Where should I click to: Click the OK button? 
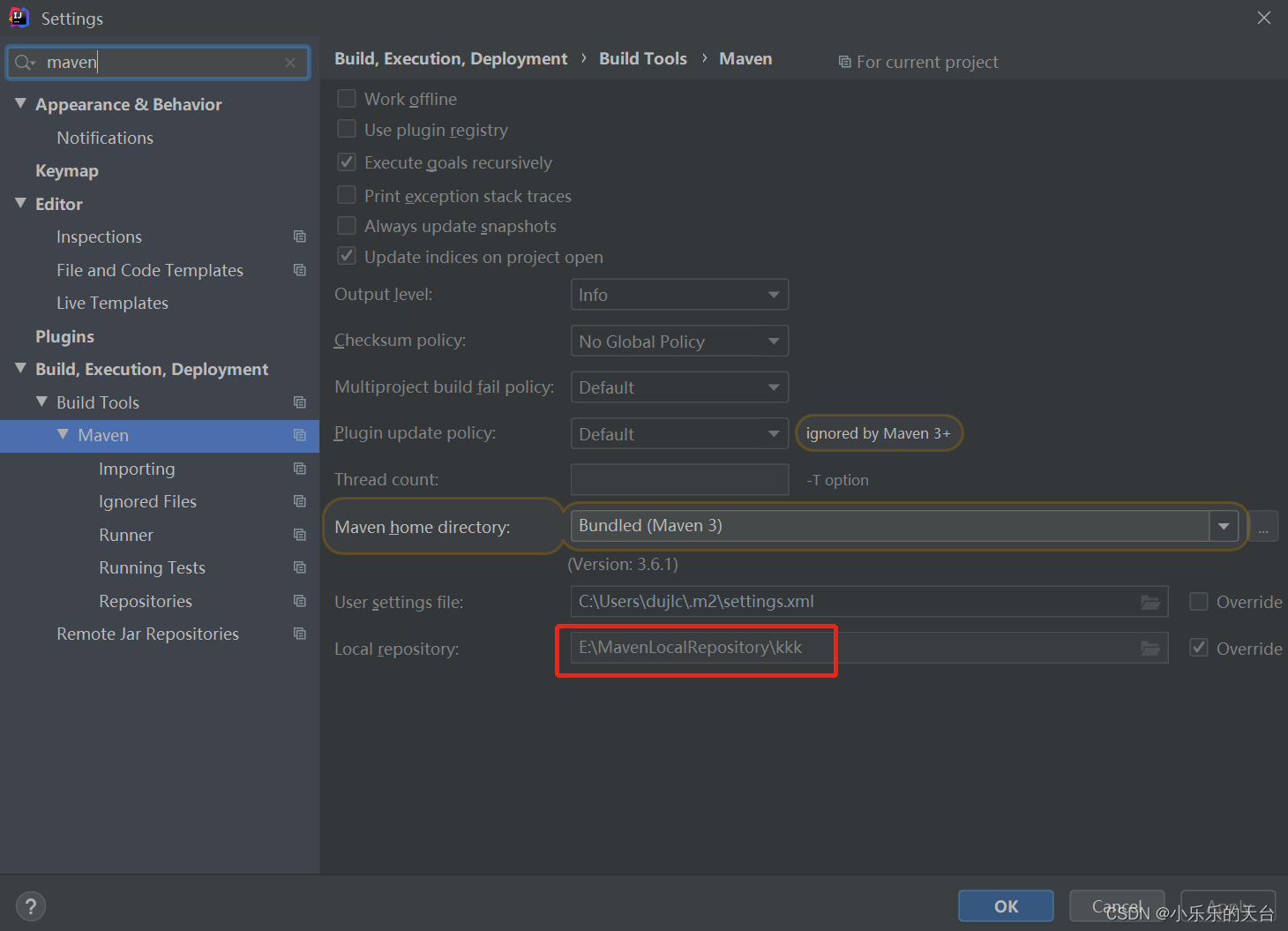[1006, 906]
